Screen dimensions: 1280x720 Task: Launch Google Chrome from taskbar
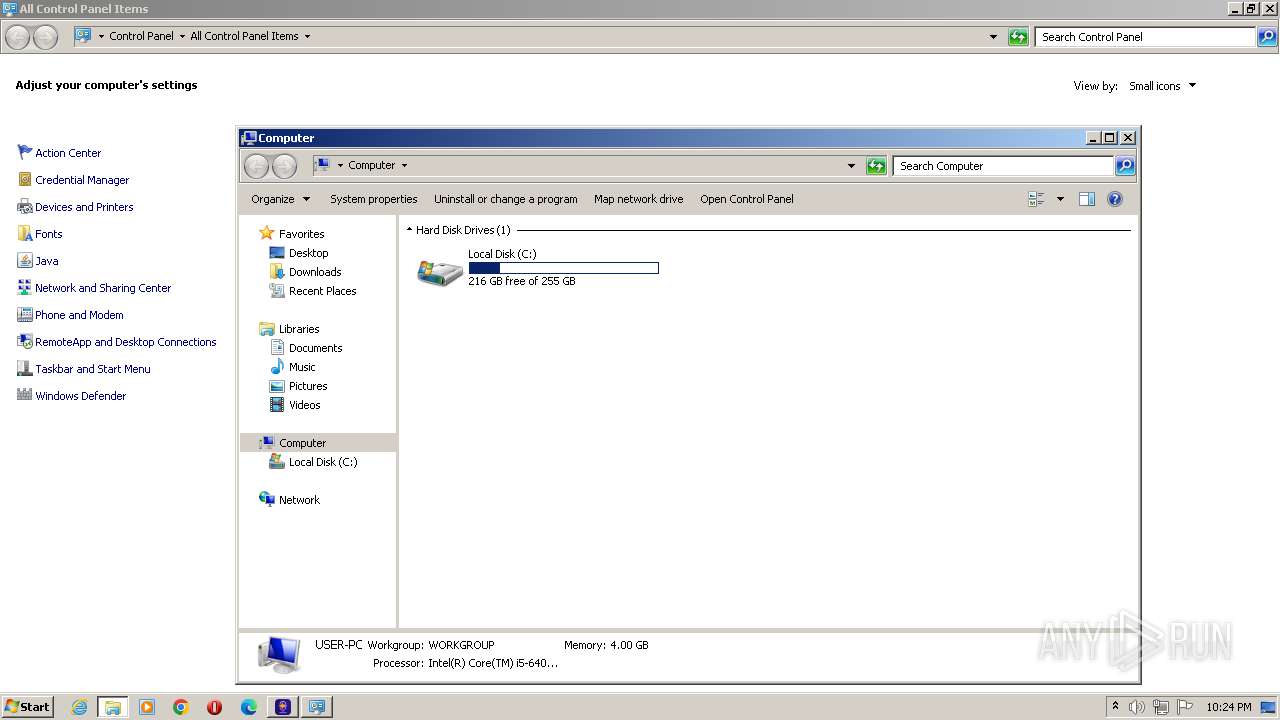click(x=181, y=707)
